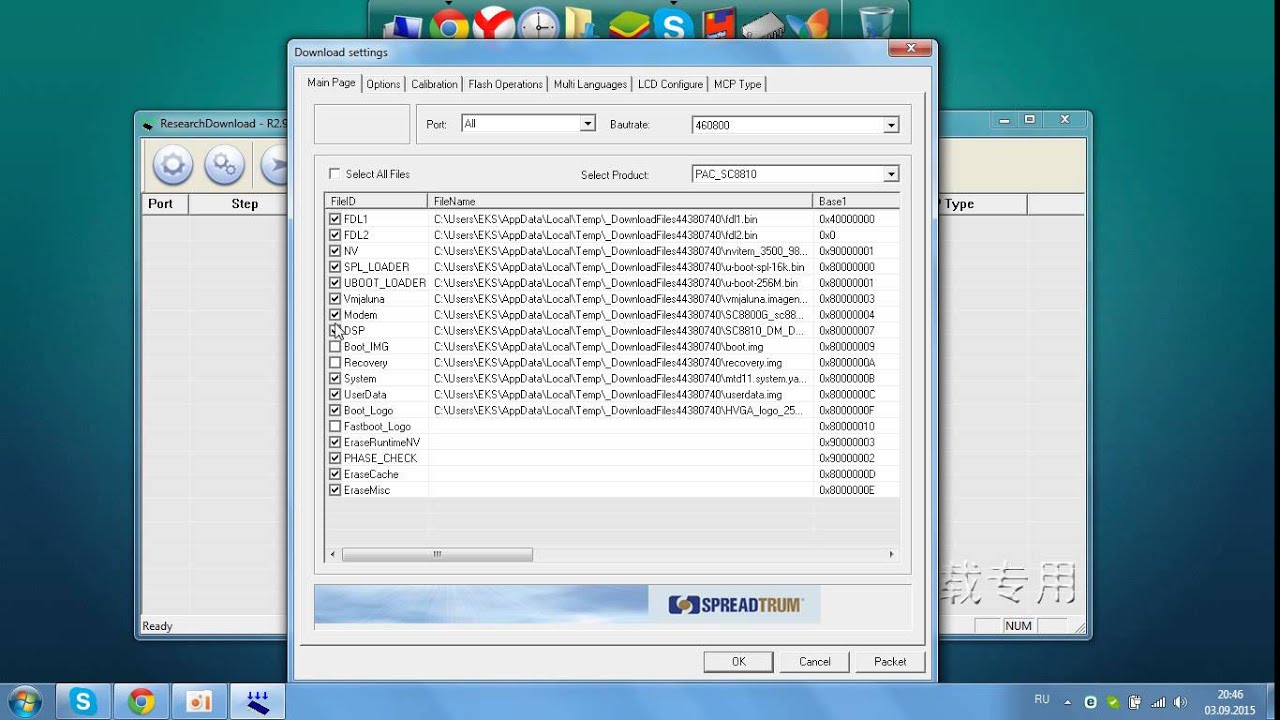This screenshot has width=1280, height=720.
Task: Open the butterfly MSN icon in the dock
Action: [807, 24]
